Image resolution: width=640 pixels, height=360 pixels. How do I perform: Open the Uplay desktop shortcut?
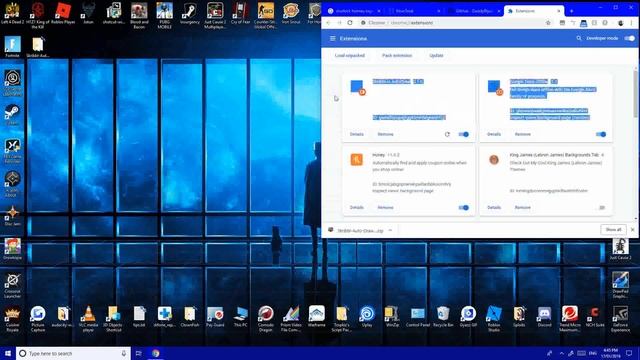[x=367, y=316]
